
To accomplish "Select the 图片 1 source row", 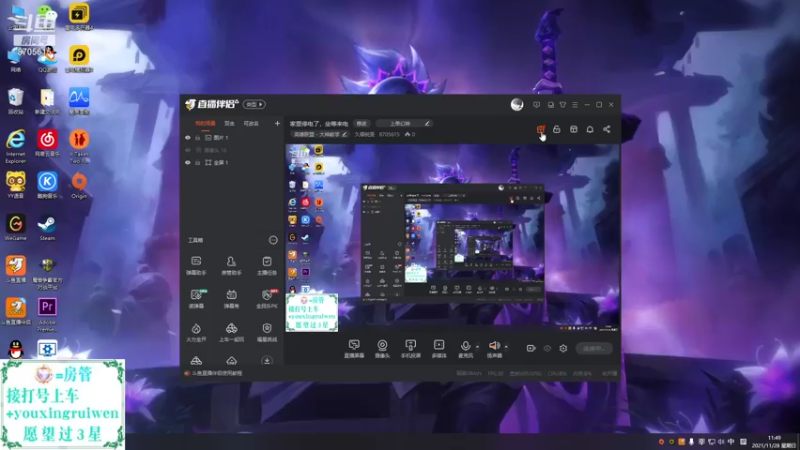I will pyautogui.click(x=232, y=138).
